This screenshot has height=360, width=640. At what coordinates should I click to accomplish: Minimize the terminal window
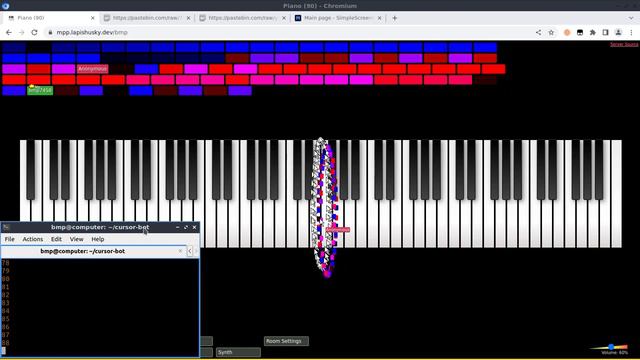[178, 227]
